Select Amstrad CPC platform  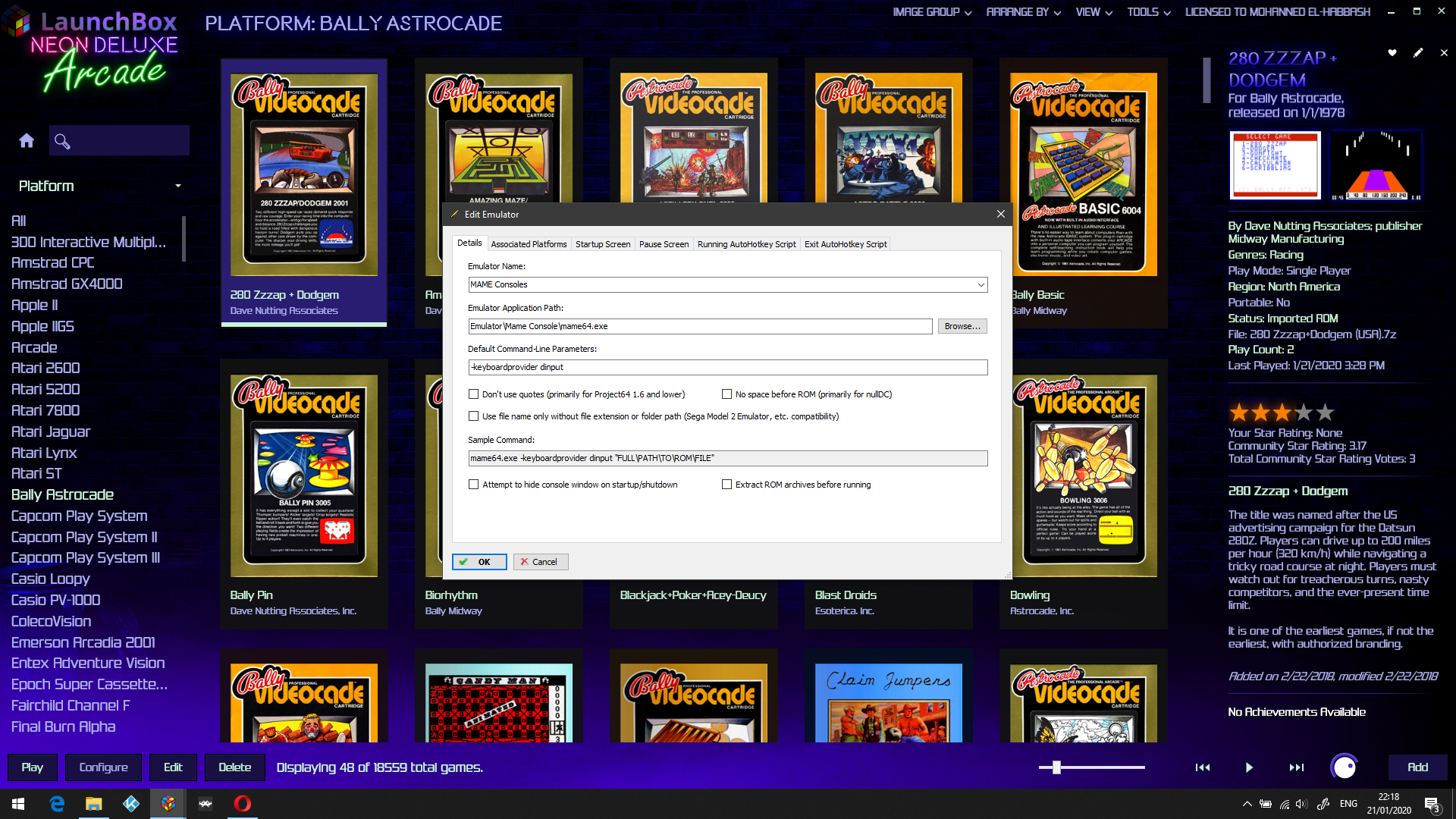pyautogui.click(x=52, y=262)
